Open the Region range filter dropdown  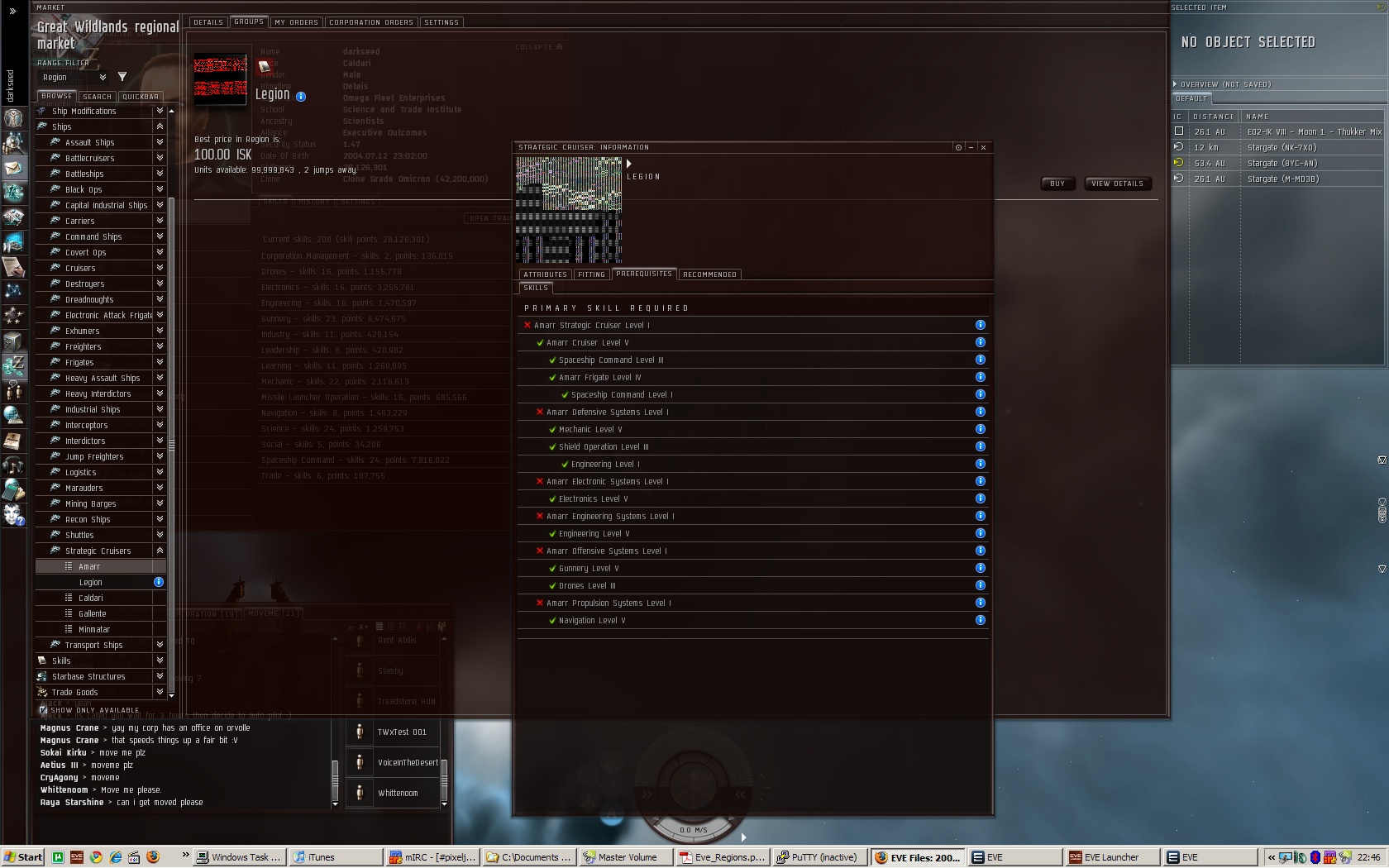click(74, 77)
